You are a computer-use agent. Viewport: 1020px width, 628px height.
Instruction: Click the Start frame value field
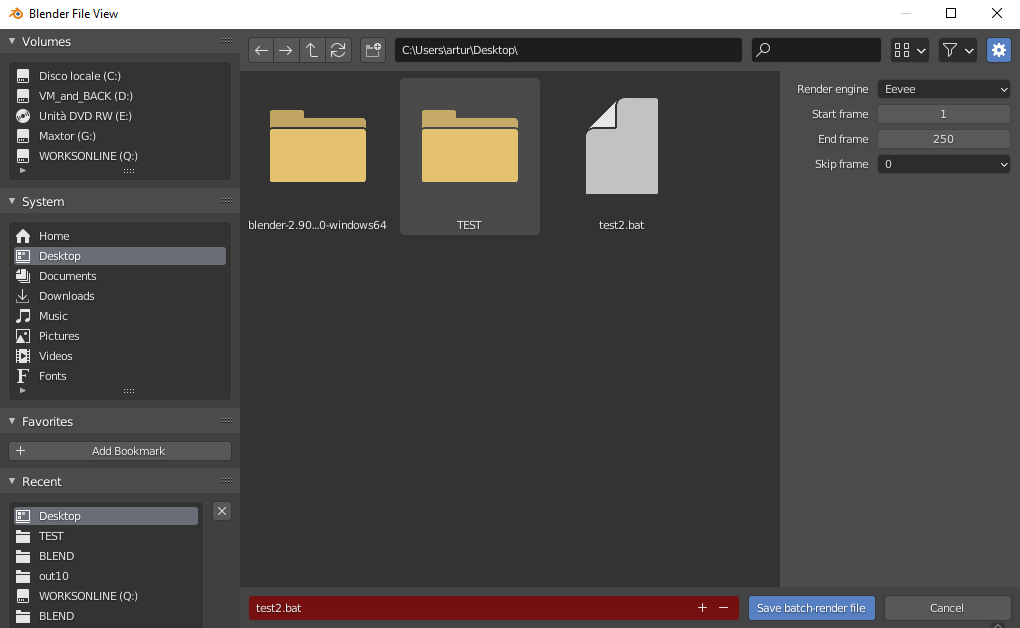pyautogui.click(x=944, y=114)
